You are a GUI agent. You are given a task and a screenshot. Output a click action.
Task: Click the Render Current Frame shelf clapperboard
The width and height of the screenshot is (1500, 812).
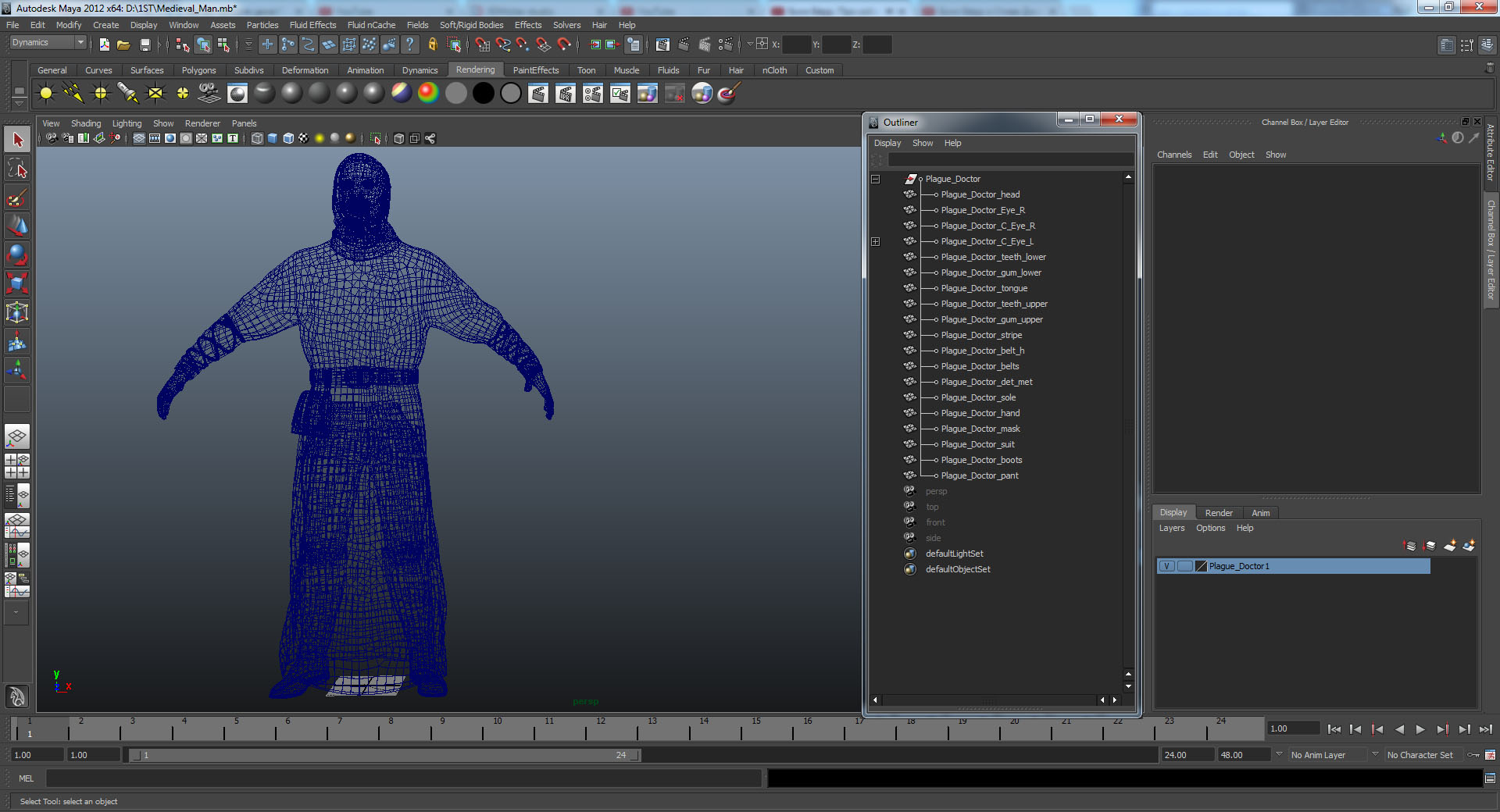538,94
